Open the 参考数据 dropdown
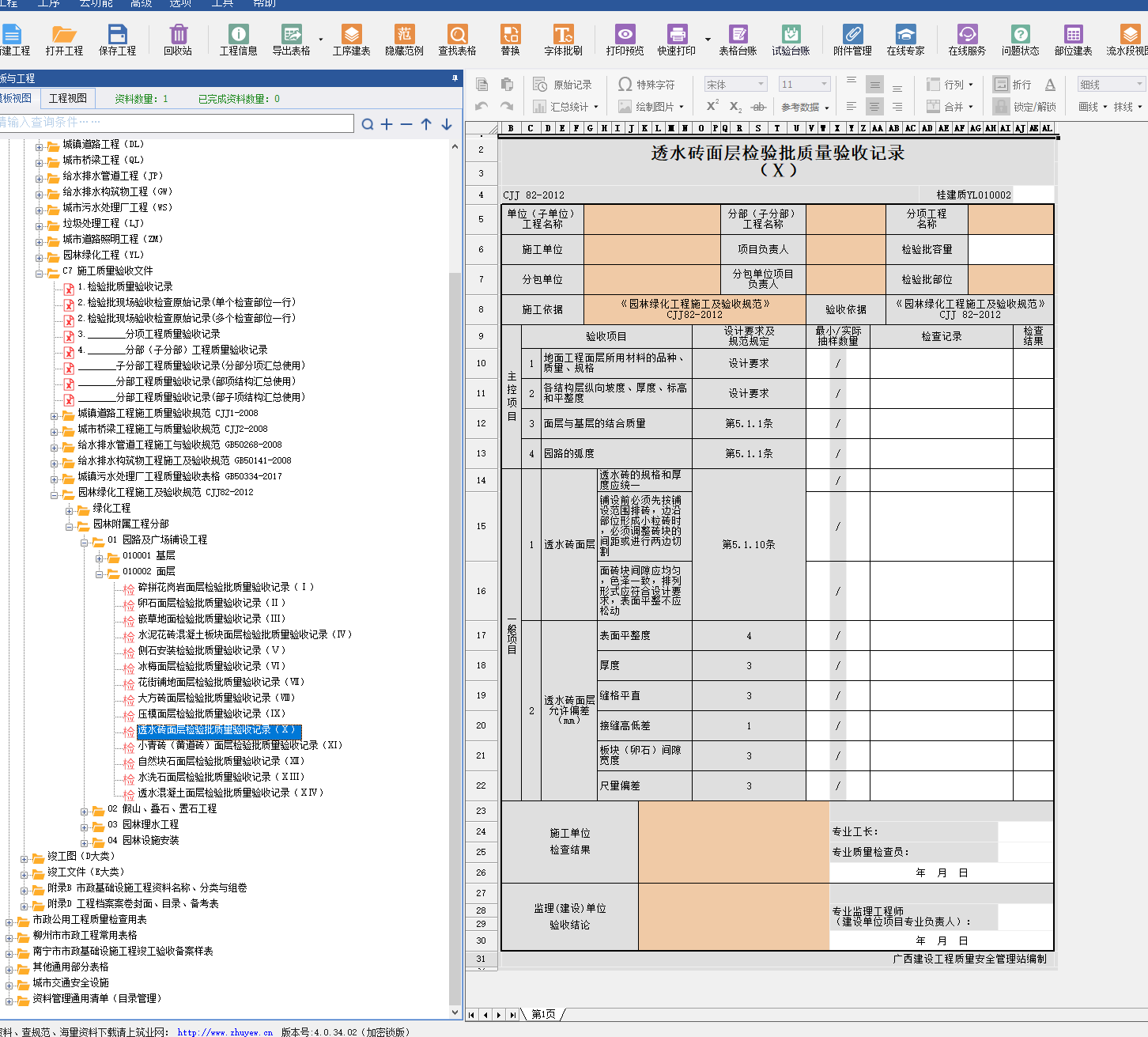The width and height of the screenshot is (1148, 1037). [805, 108]
